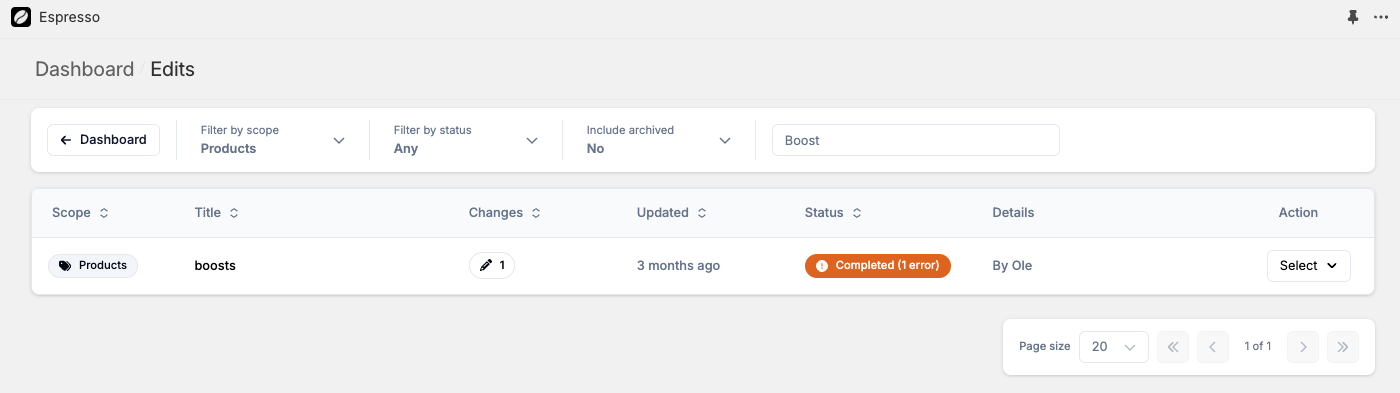
Task: Open the boosts edit title
Action: coord(215,266)
